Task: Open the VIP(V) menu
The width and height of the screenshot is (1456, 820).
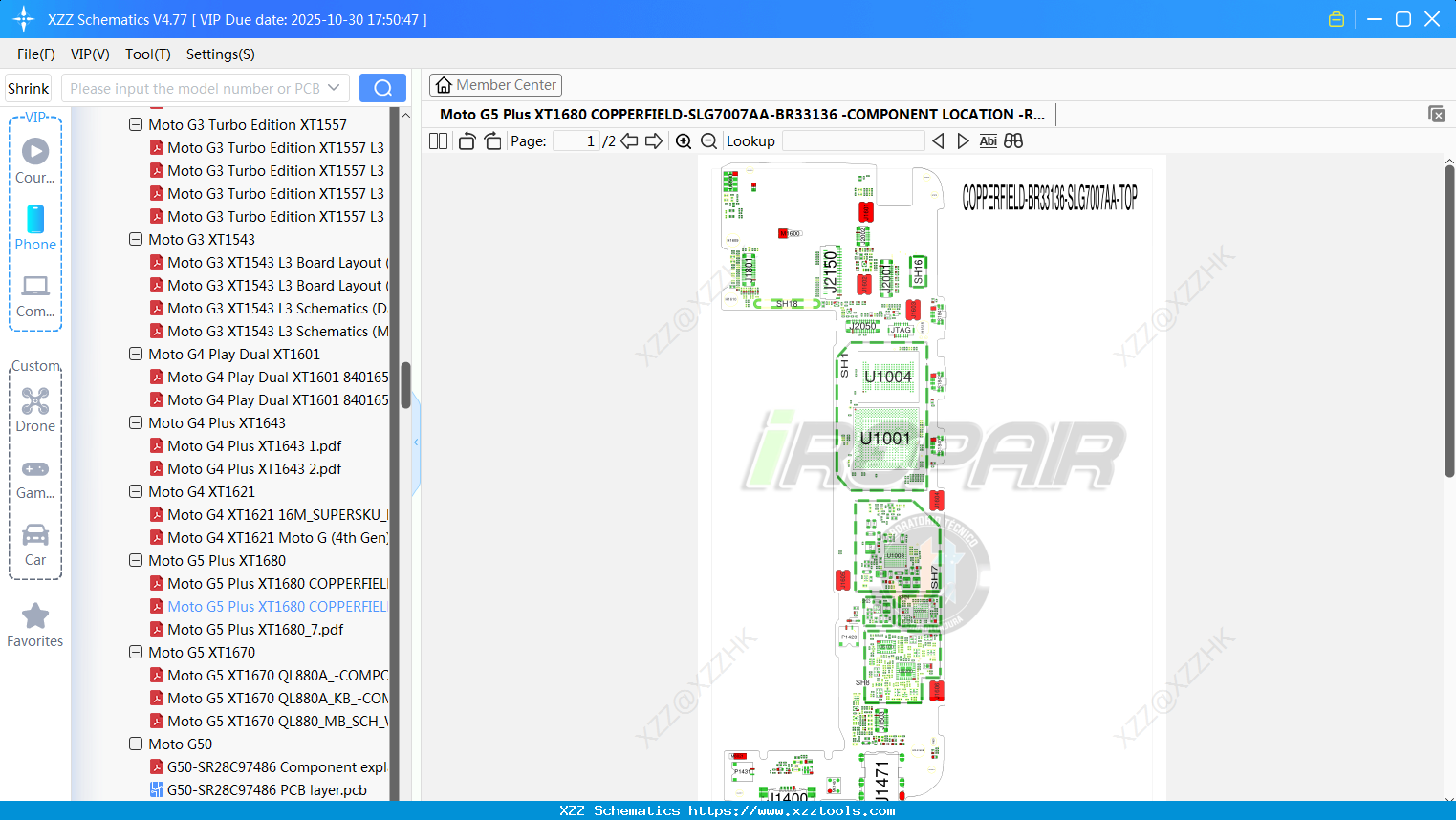Action: tap(90, 54)
